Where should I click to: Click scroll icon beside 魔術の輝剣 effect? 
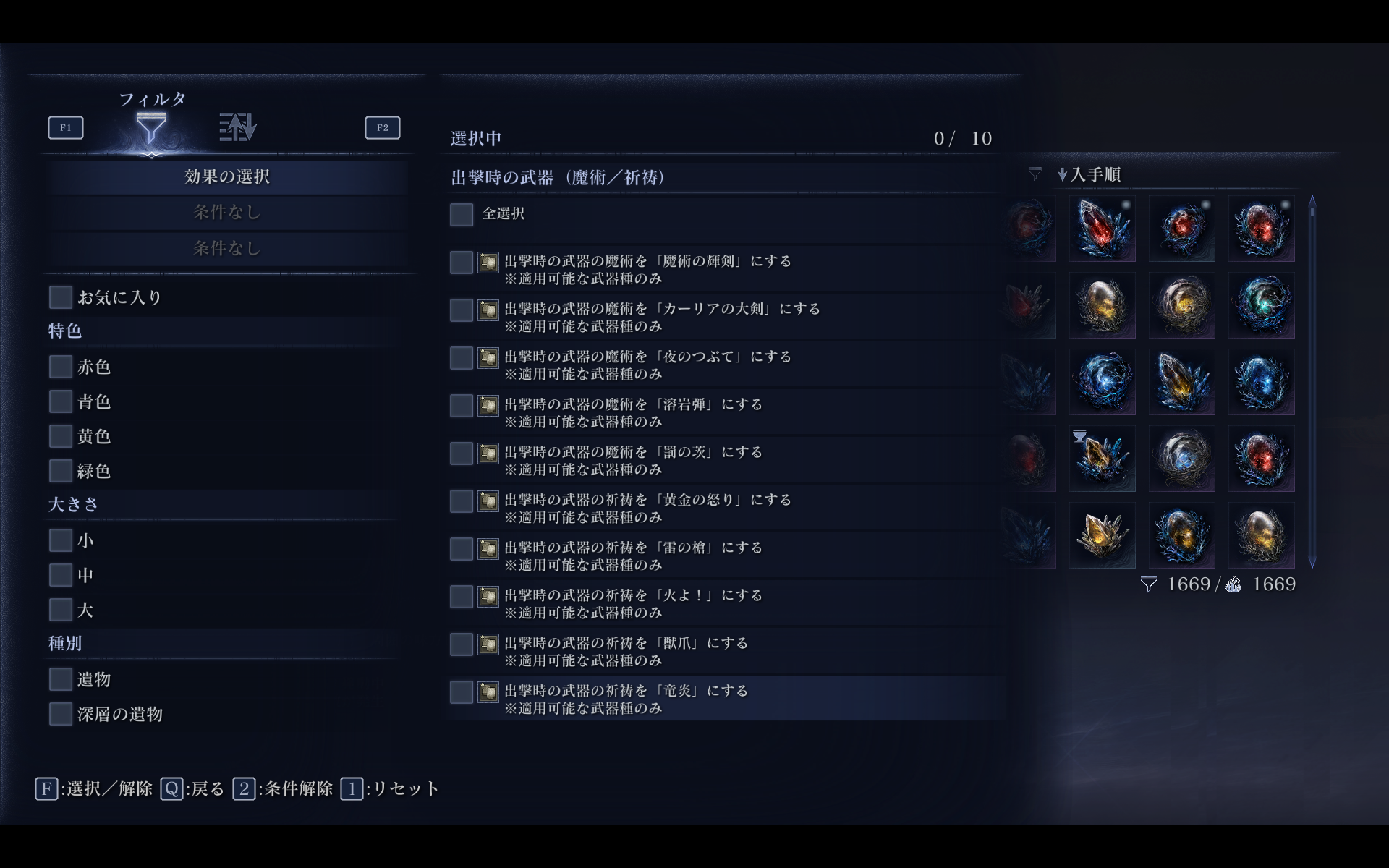(488, 262)
